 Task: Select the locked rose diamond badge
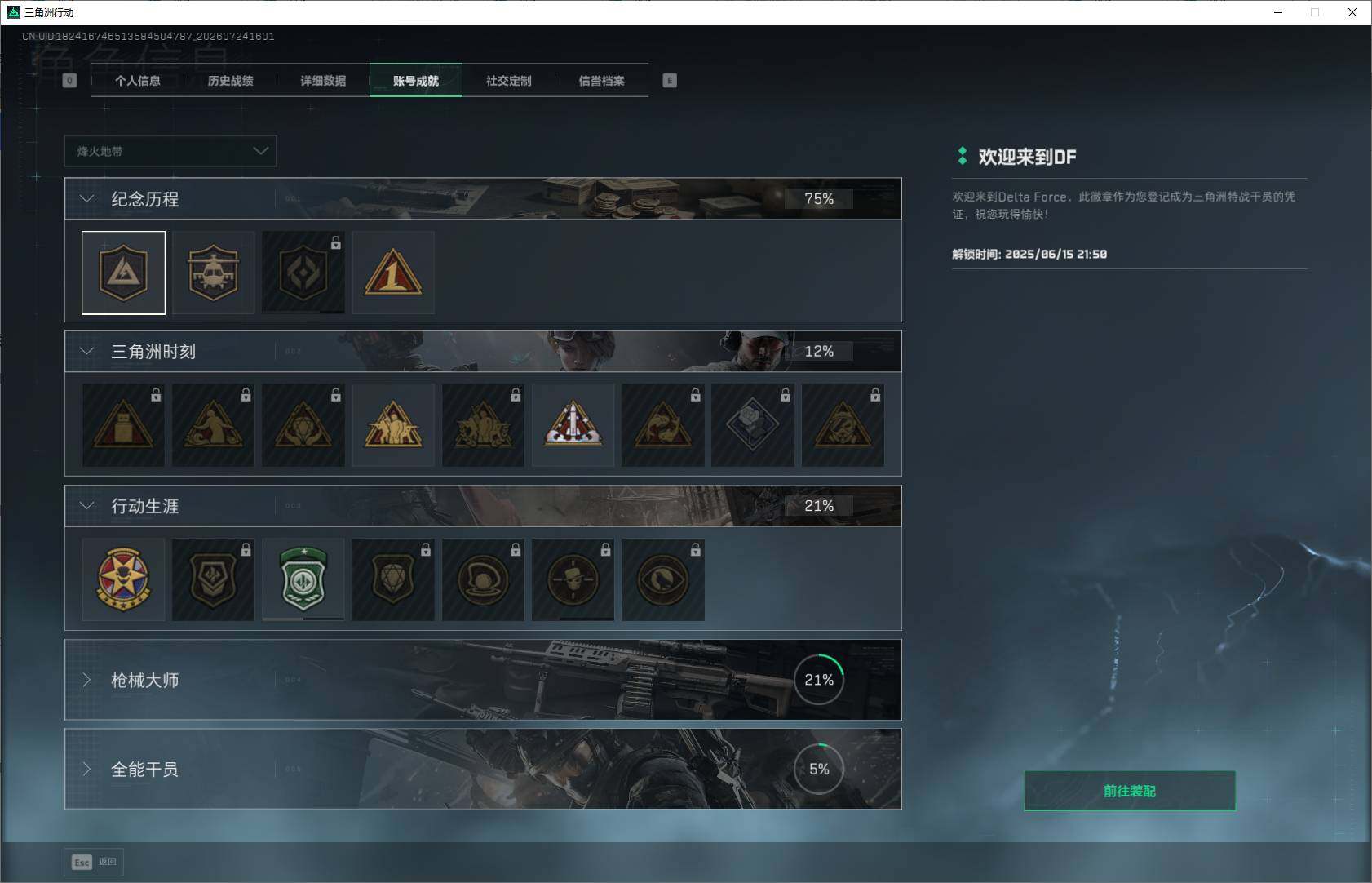(752, 425)
